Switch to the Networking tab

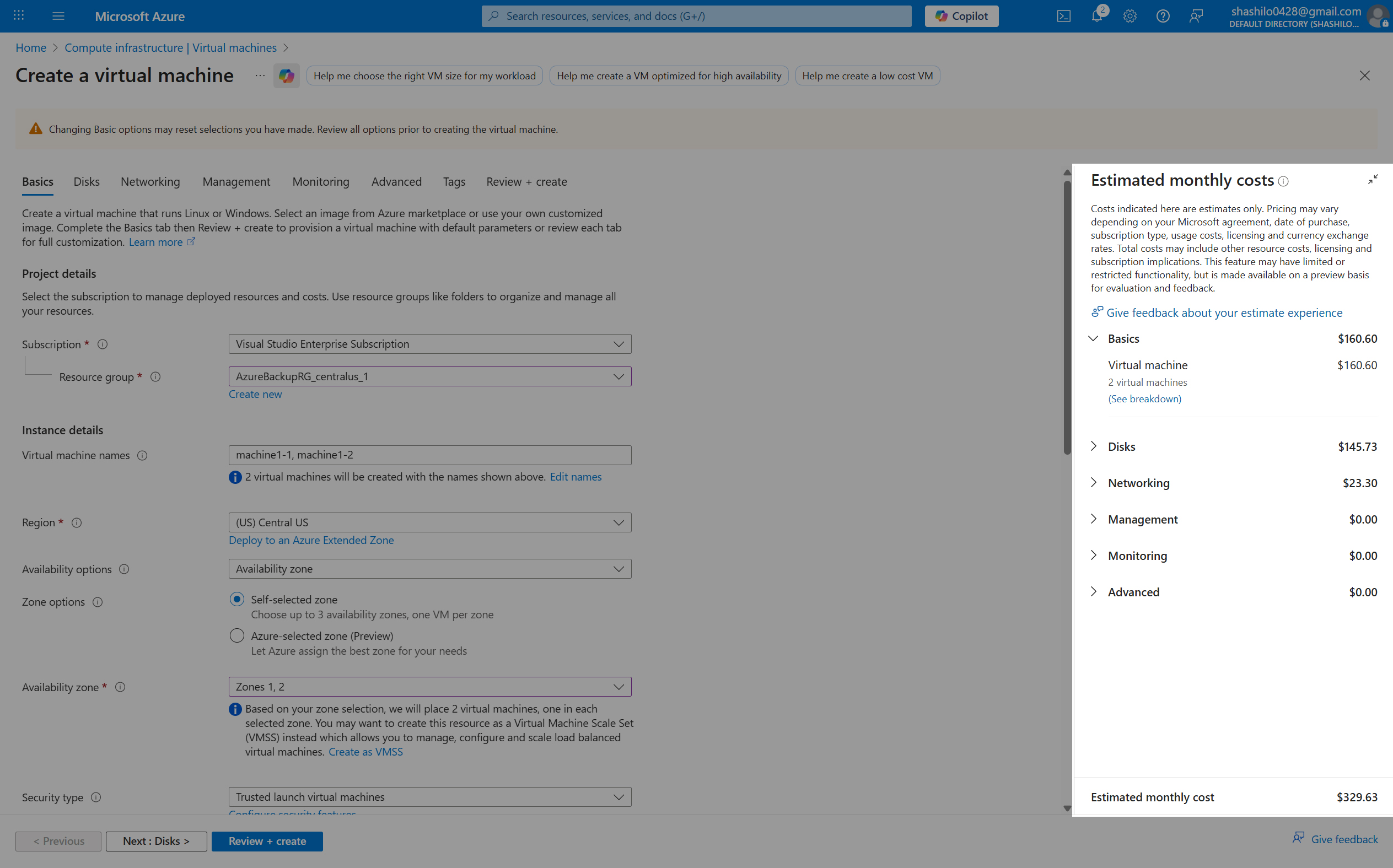tap(150, 181)
